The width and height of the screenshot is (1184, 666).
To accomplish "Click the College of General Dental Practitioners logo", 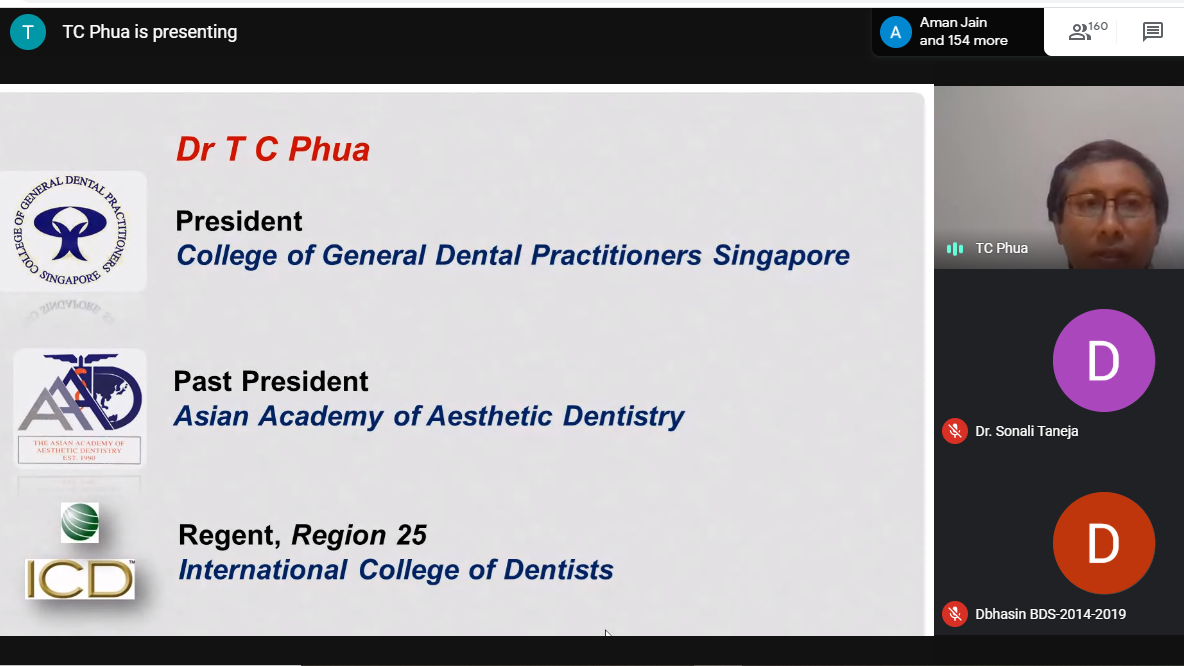I will click(73, 233).
